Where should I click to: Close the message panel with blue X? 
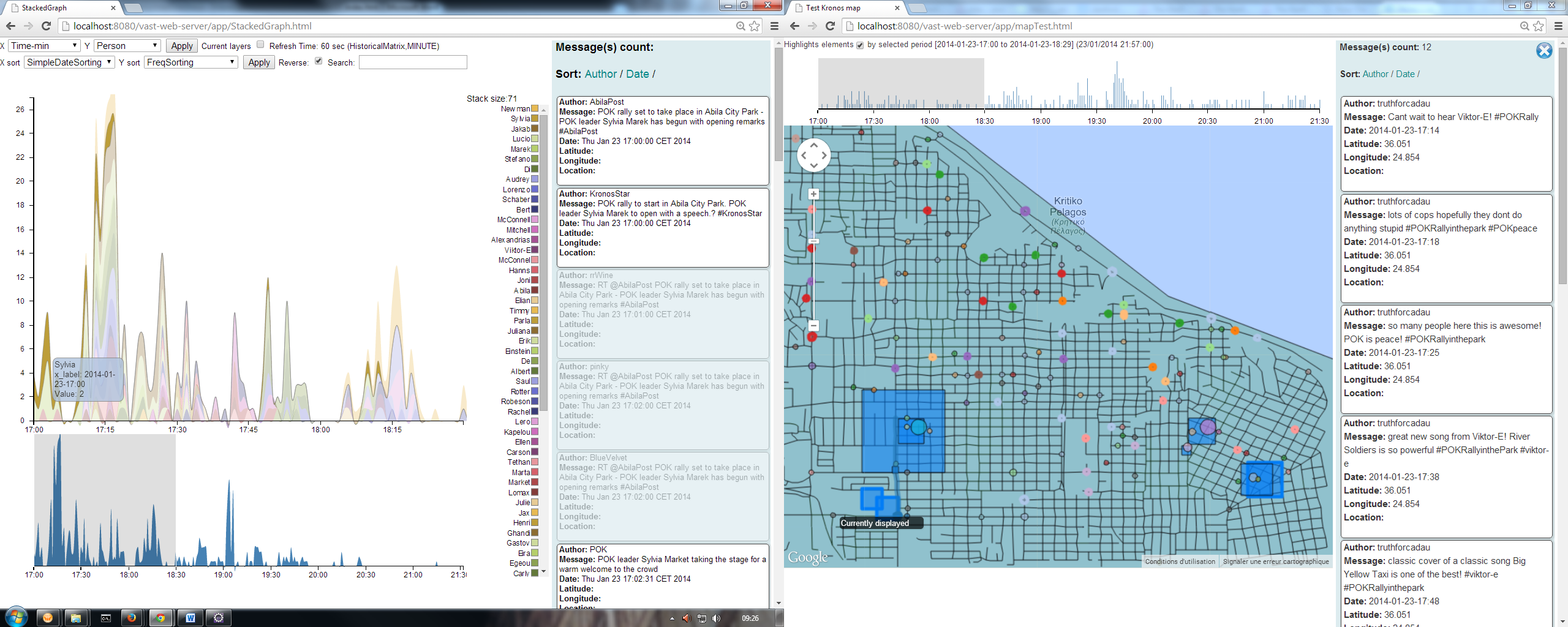click(x=1543, y=51)
